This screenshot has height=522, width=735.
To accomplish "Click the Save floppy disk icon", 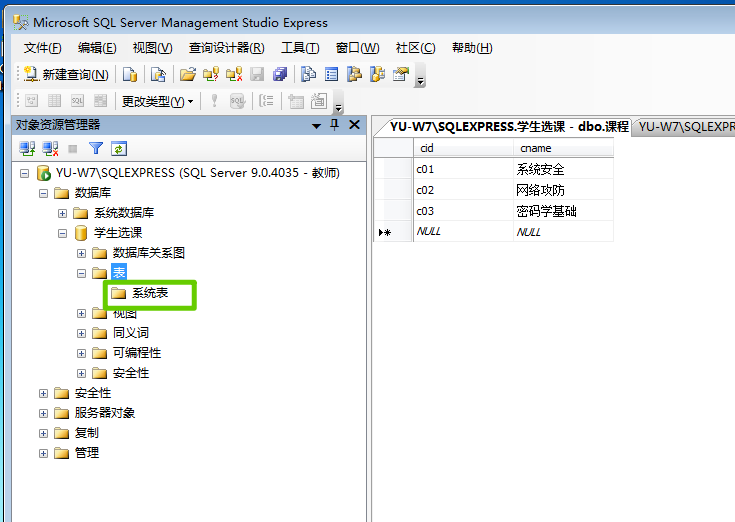I will click(257, 75).
